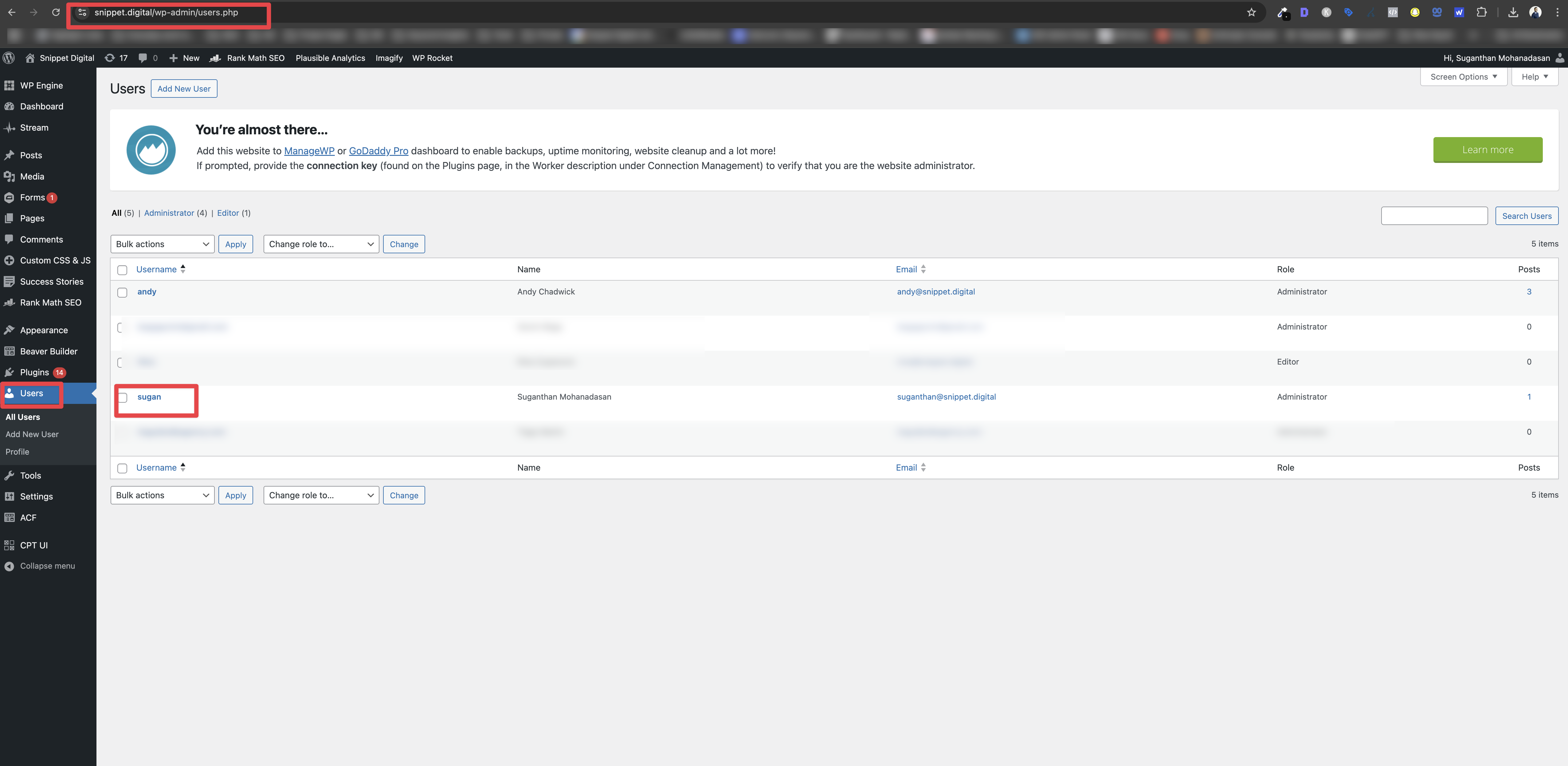Open the browser downloads icon
Image resolution: width=1568 pixels, height=766 pixels.
click(x=1513, y=12)
